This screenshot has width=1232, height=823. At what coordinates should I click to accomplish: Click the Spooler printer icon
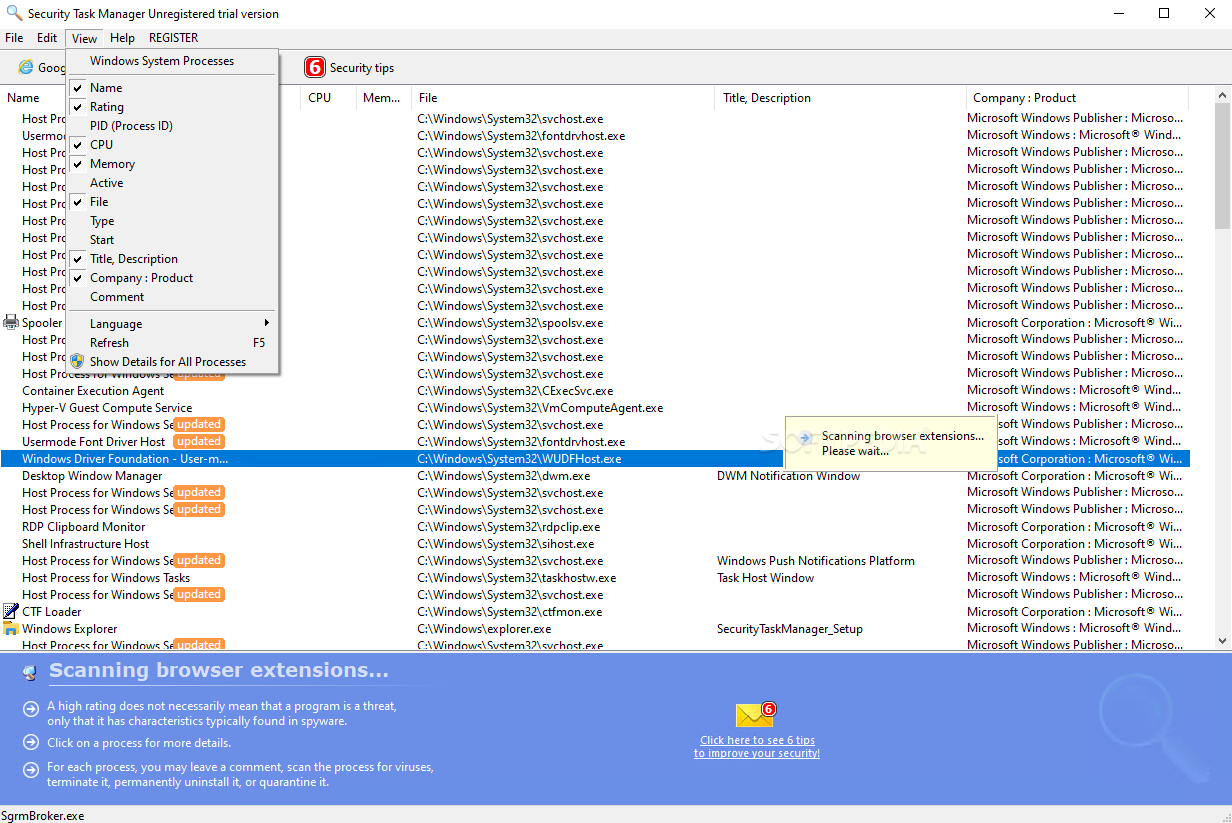pyautogui.click(x=11, y=323)
